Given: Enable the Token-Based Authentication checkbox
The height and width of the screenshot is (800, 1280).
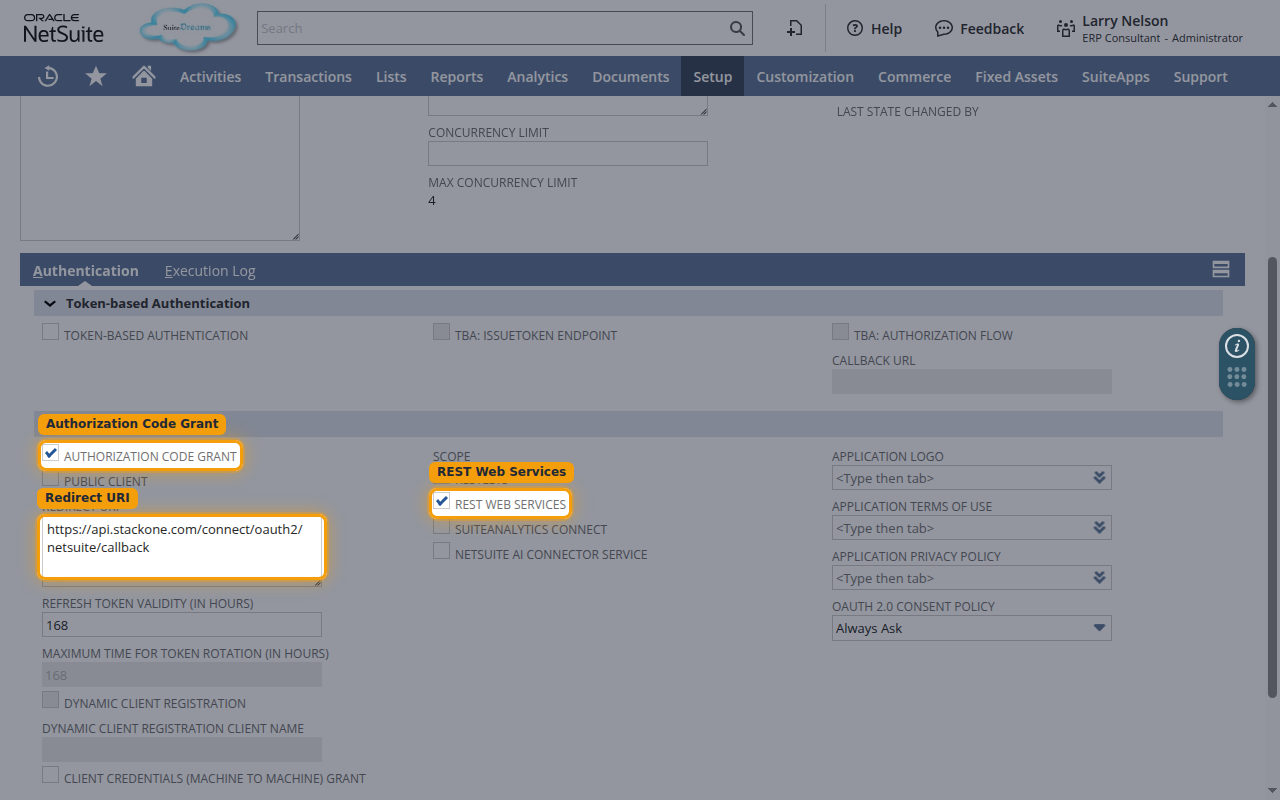Looking at the screenshot, I should tap(50, 332).
